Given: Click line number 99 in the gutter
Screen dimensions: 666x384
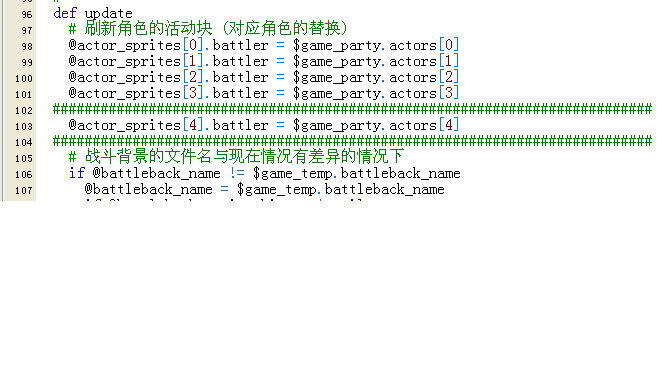Looking at the screenshot, I should [x=27, y=62].
